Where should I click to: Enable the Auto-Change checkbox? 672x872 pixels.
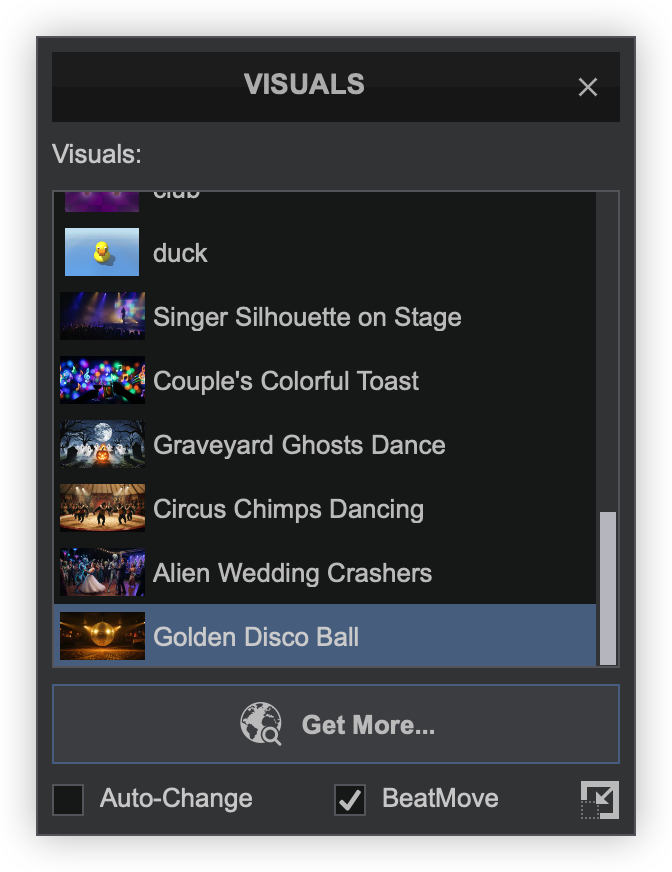68,800
